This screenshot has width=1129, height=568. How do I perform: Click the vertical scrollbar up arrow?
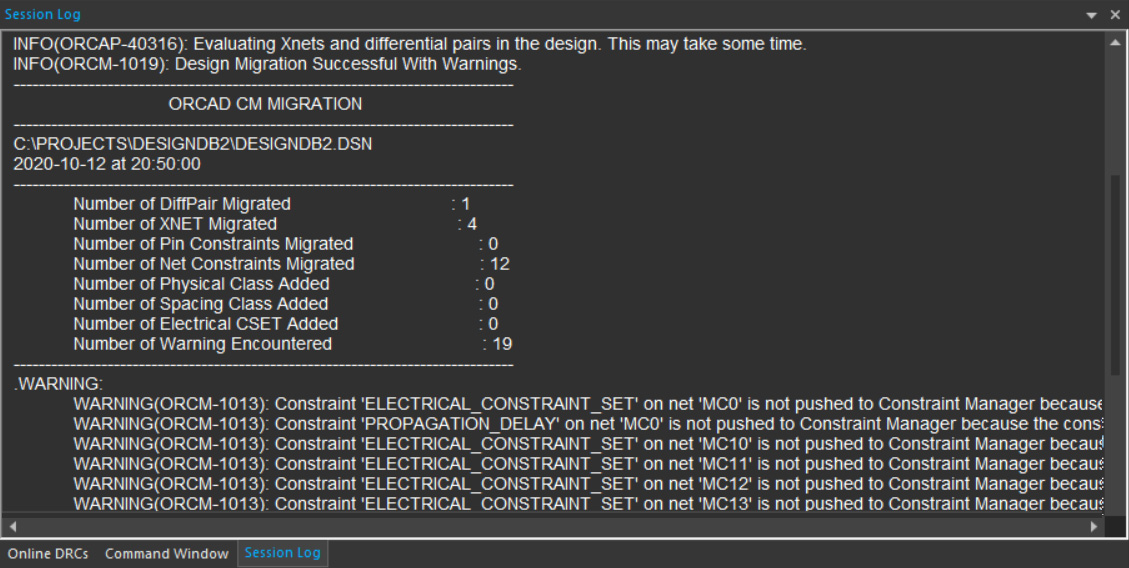(x=1115, y=42)
